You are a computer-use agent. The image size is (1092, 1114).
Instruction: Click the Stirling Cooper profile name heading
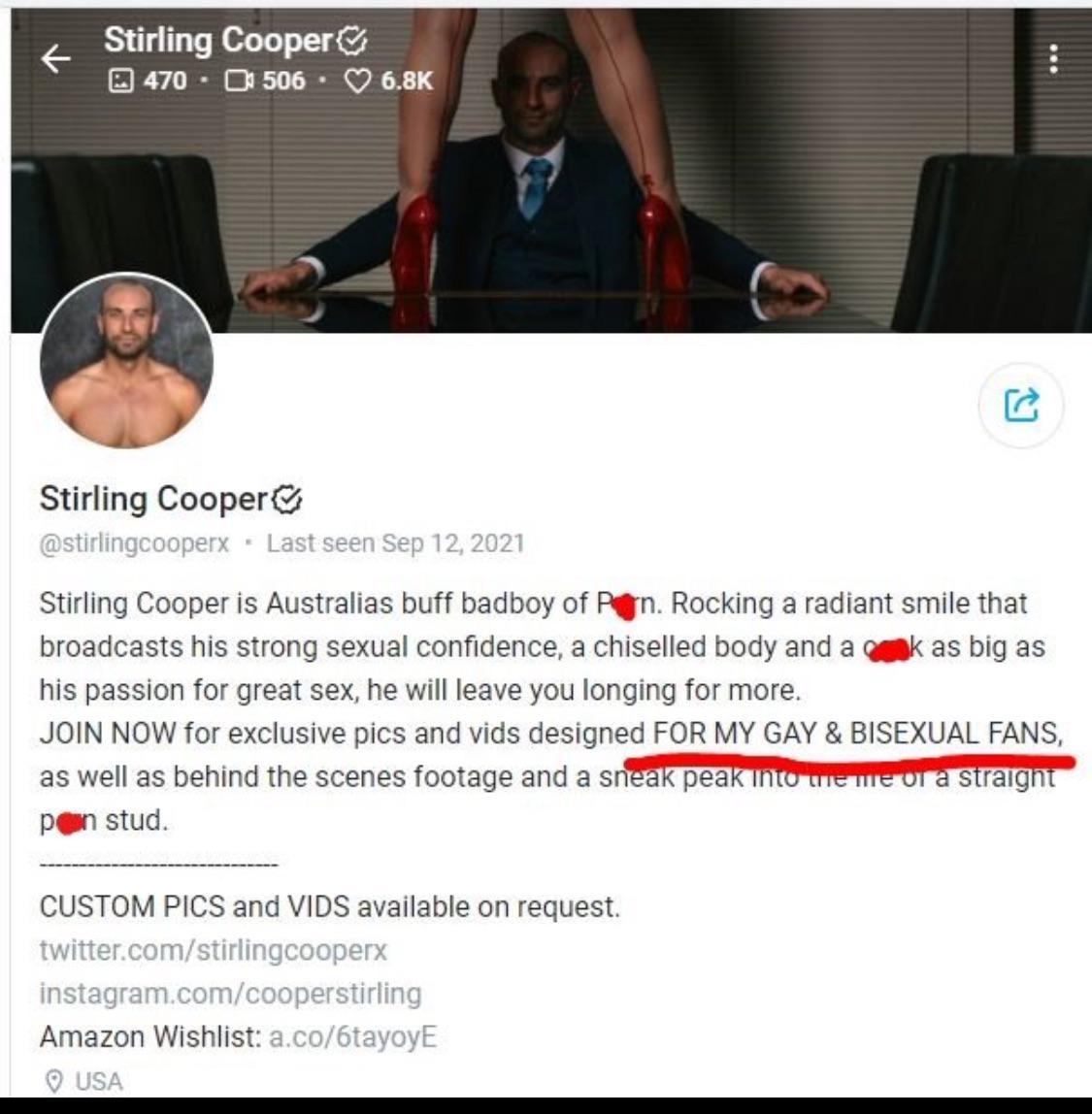(153, 499)
